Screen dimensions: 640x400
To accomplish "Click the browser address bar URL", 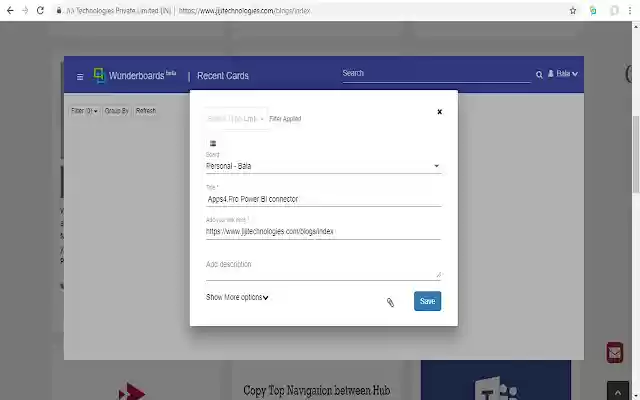I will pos(244,11).
